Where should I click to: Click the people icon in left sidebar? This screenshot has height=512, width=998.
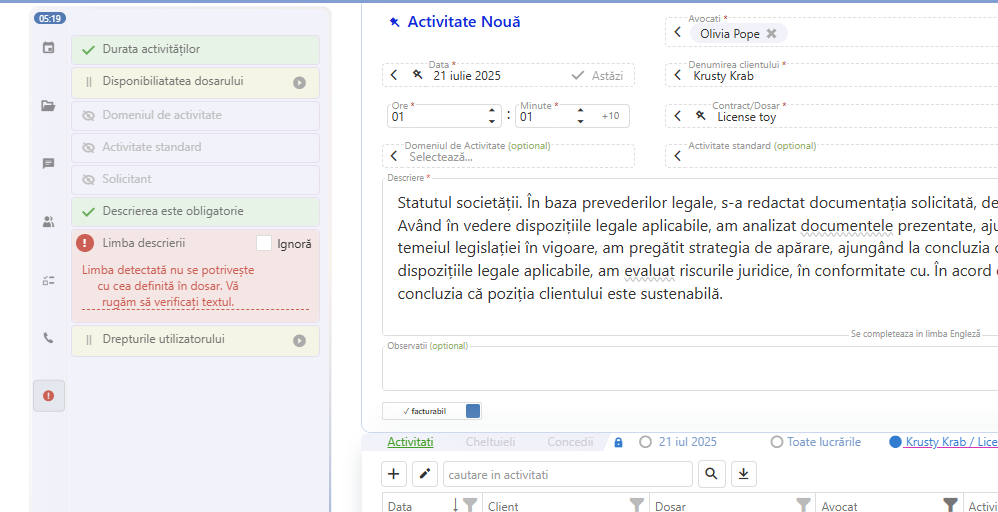[48, 222]
